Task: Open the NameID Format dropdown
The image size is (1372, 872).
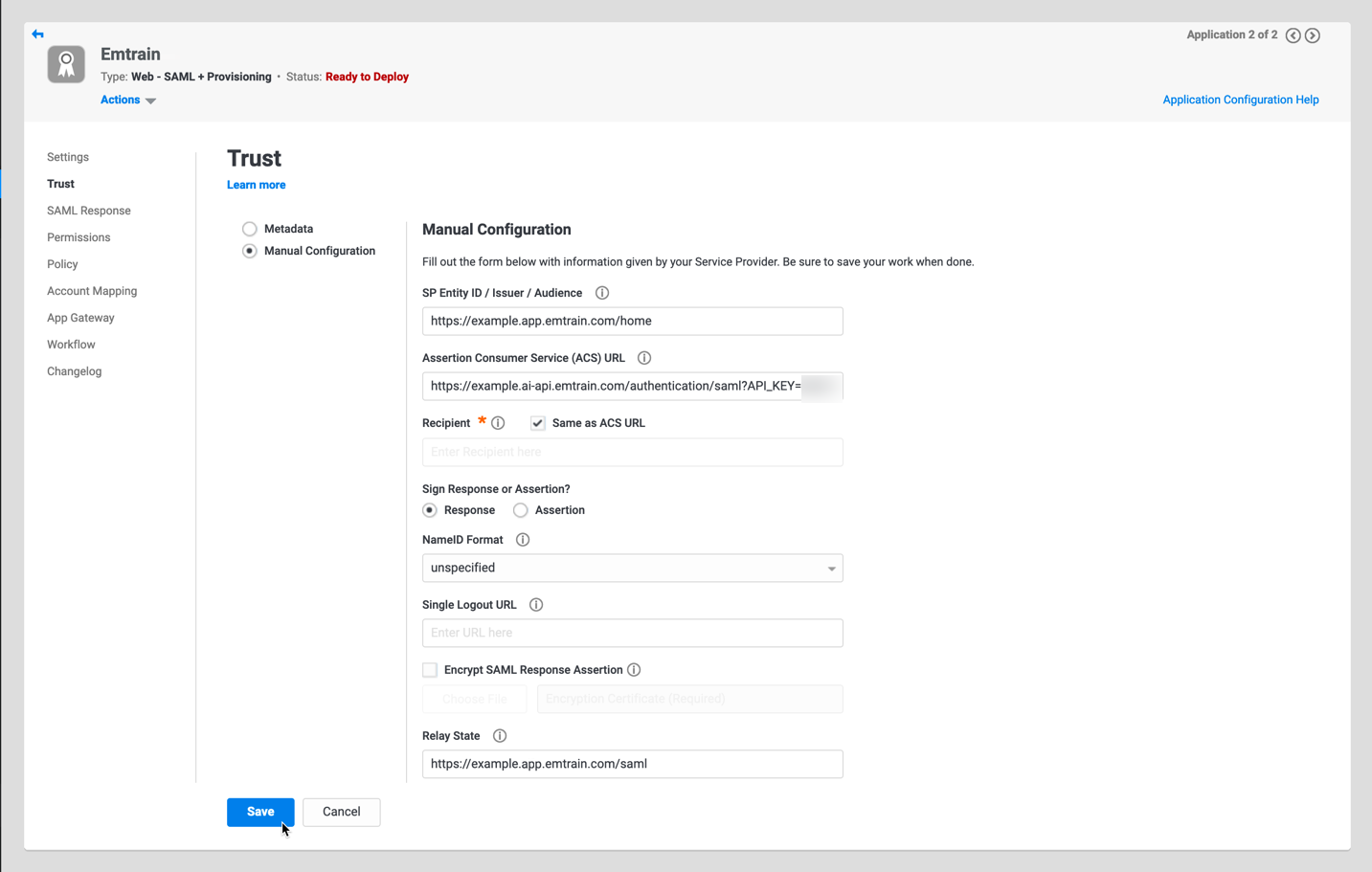Action: pos(632,569)
